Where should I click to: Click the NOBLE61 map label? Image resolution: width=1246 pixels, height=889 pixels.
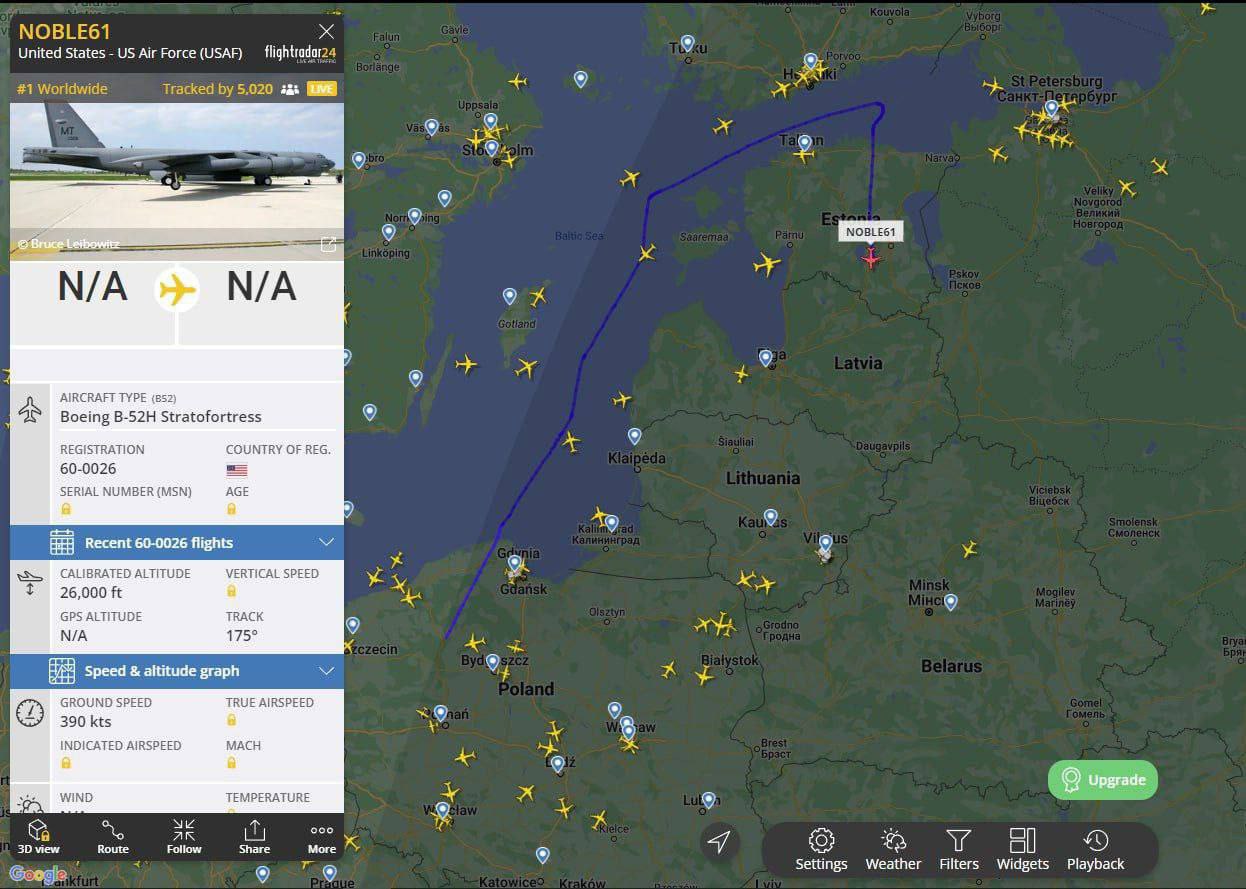pyautogui.click(x=871, y=232)
